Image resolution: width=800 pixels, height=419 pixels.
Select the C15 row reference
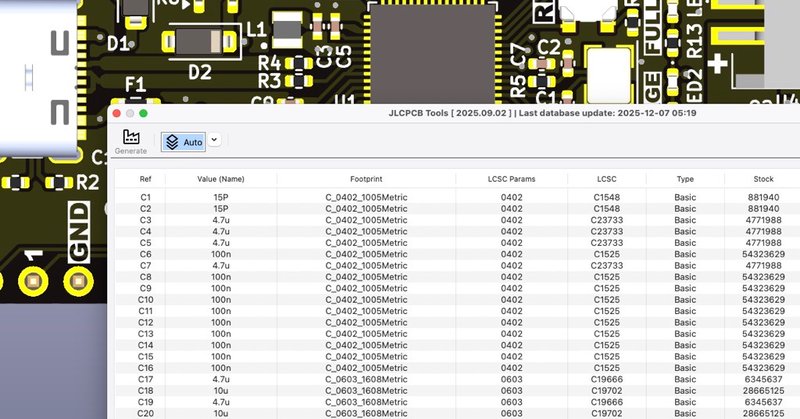145,356
